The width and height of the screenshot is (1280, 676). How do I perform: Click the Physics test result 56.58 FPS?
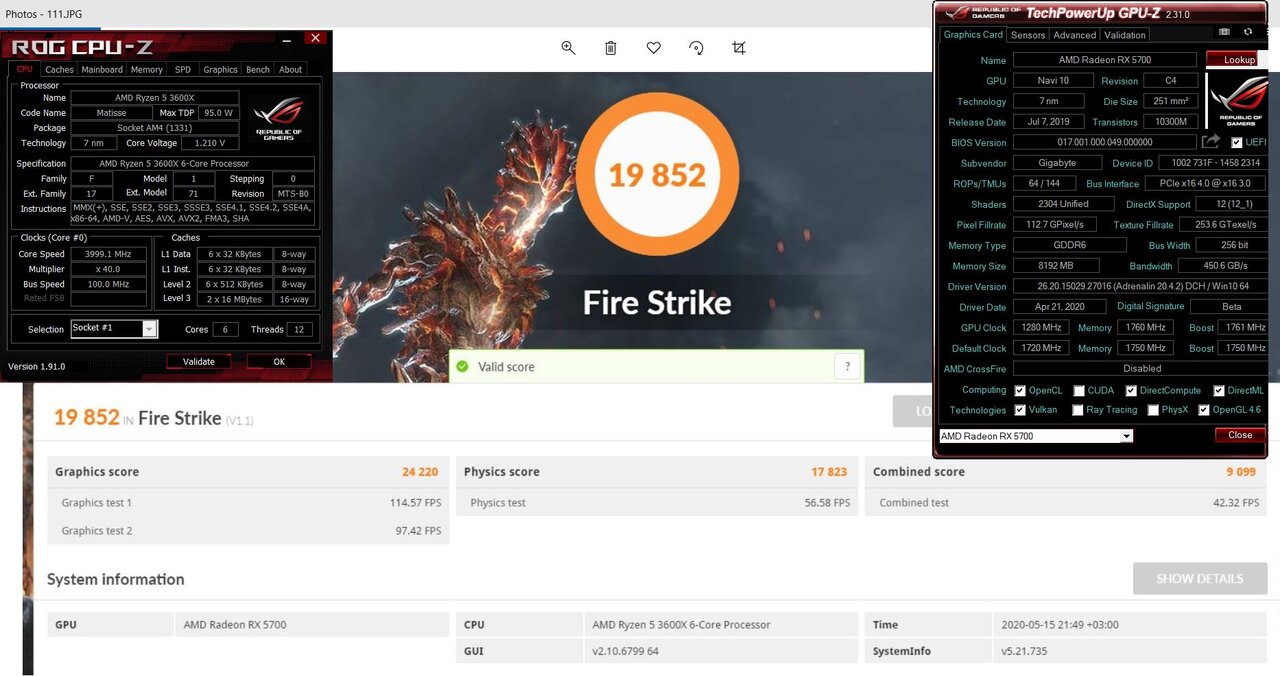827,503
